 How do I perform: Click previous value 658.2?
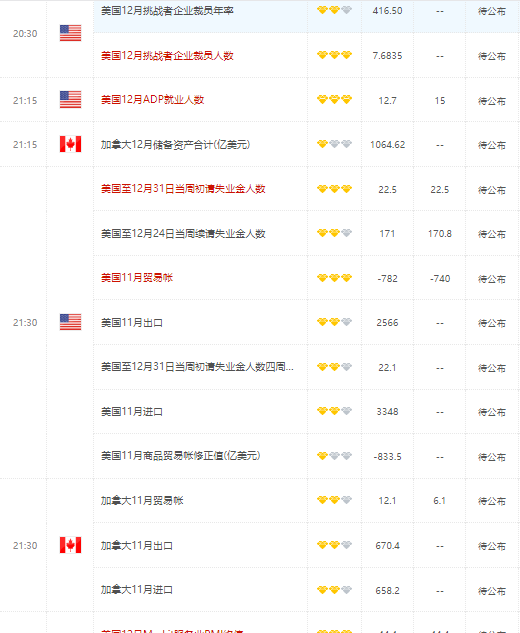(x=388, y=591)
